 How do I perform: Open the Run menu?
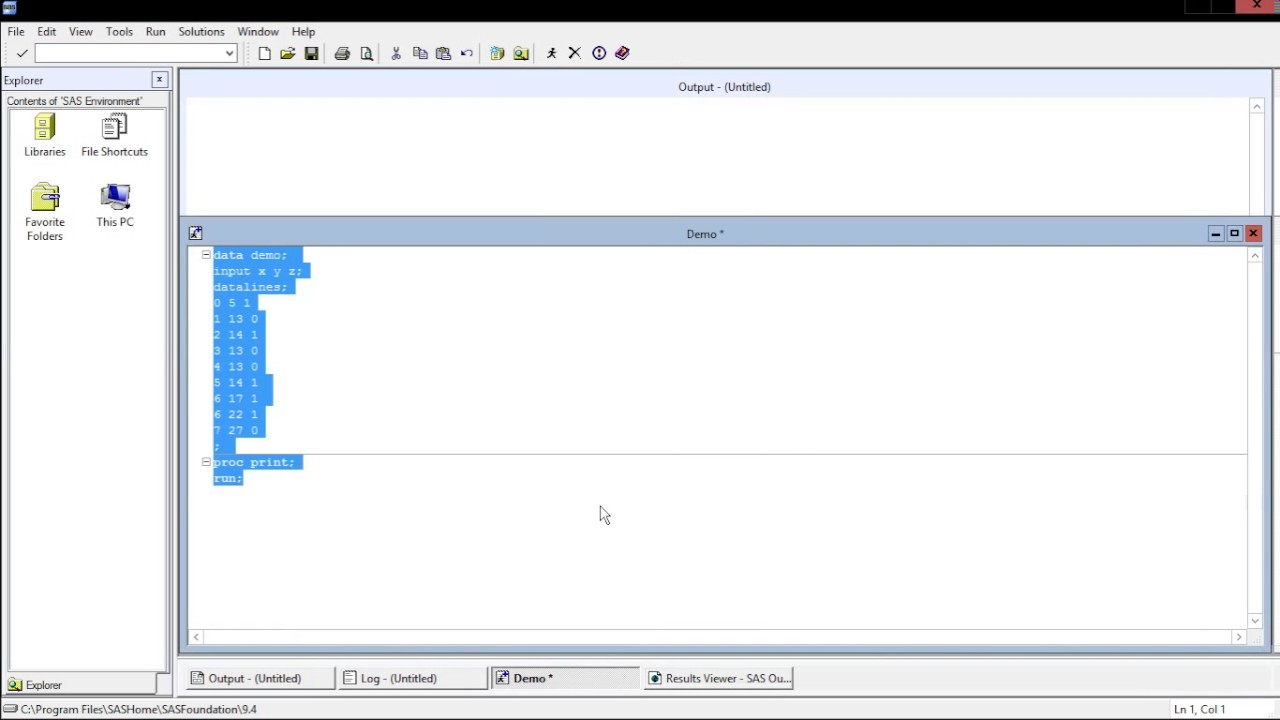click(x=155, y=31)
